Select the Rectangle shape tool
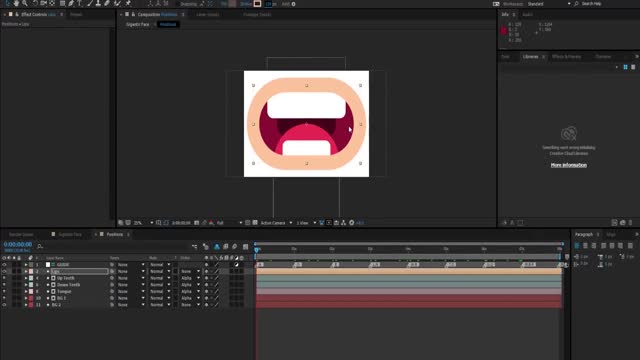This screenshot has height=360, width=640. pyautogui.click(x=62, y=3)
